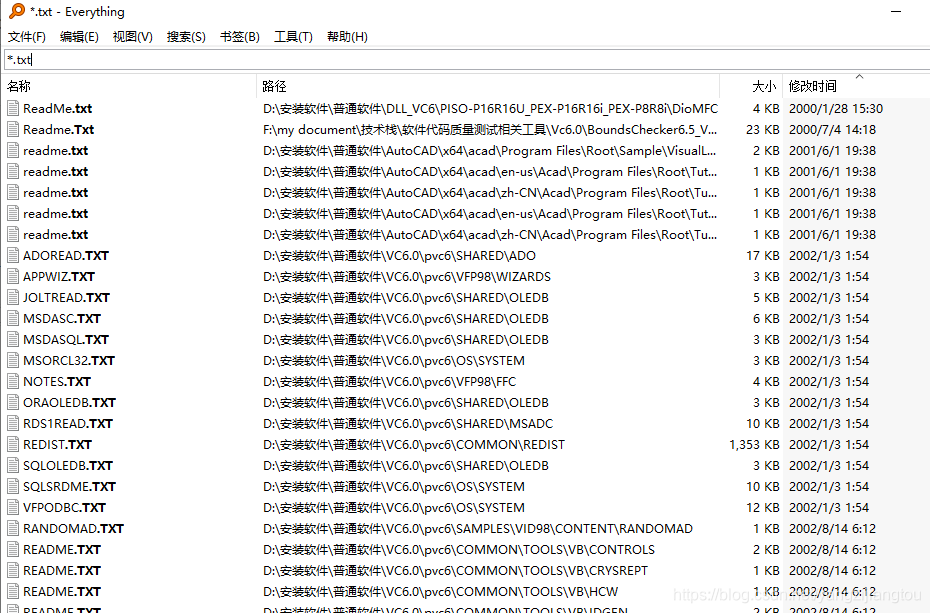
Task: Click the file icon of Readme.Txt, 23 KB
Action: tap(13, 129)
